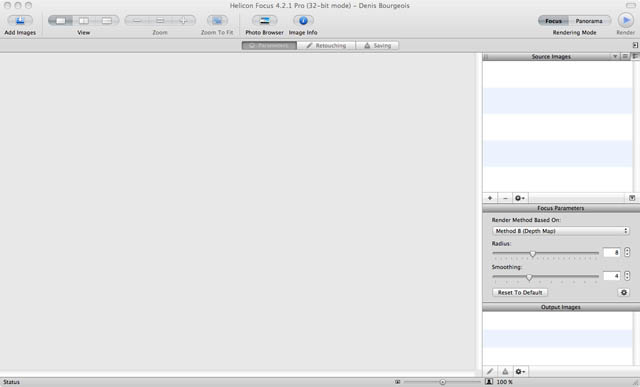The height and width of the screenshot is (387, 640).
Task: Open the Source Images gear action menu
Action: point(520,198)
